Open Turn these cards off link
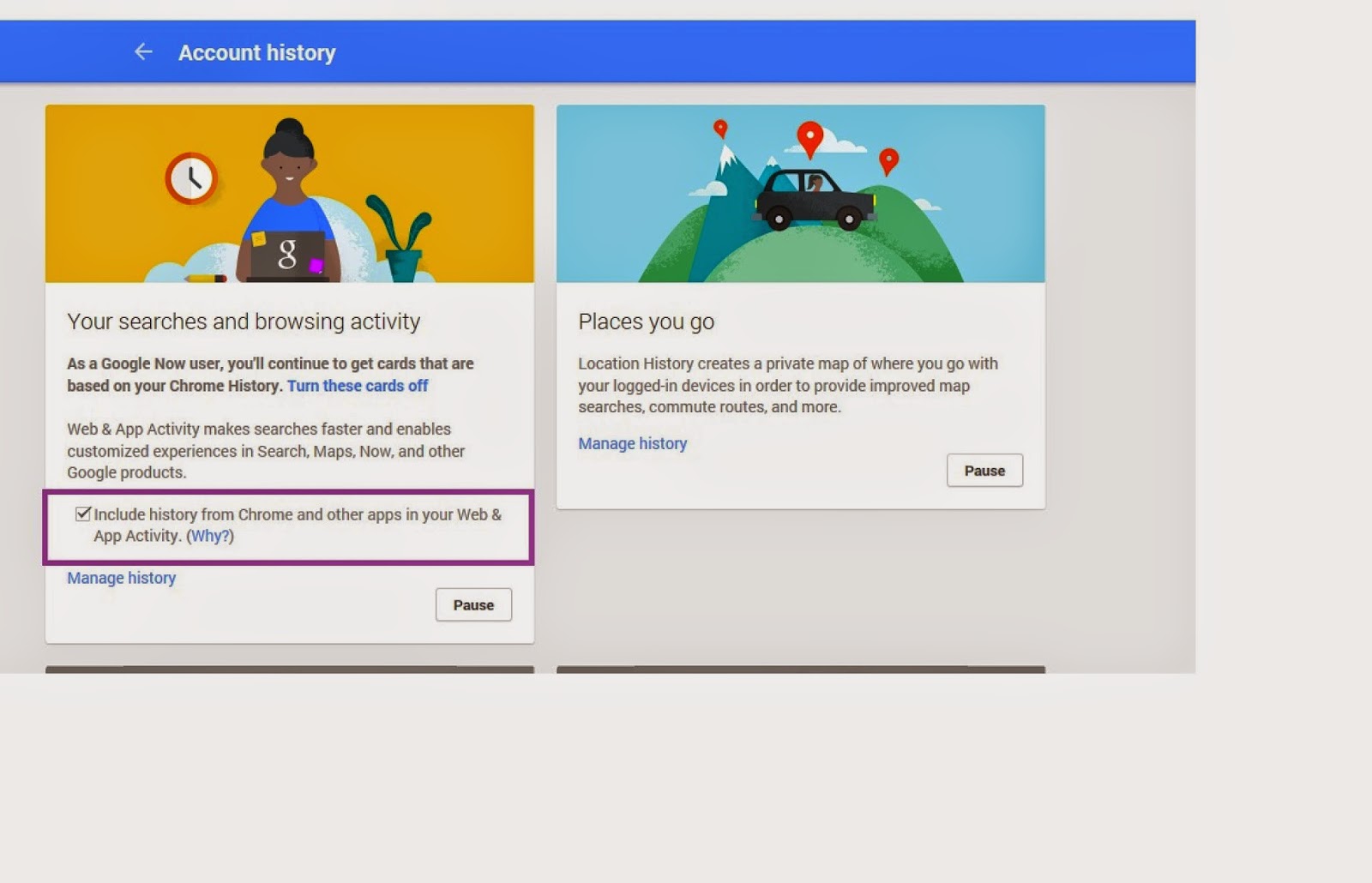Viewport: 1372px width, 883px height. point(358,386)
